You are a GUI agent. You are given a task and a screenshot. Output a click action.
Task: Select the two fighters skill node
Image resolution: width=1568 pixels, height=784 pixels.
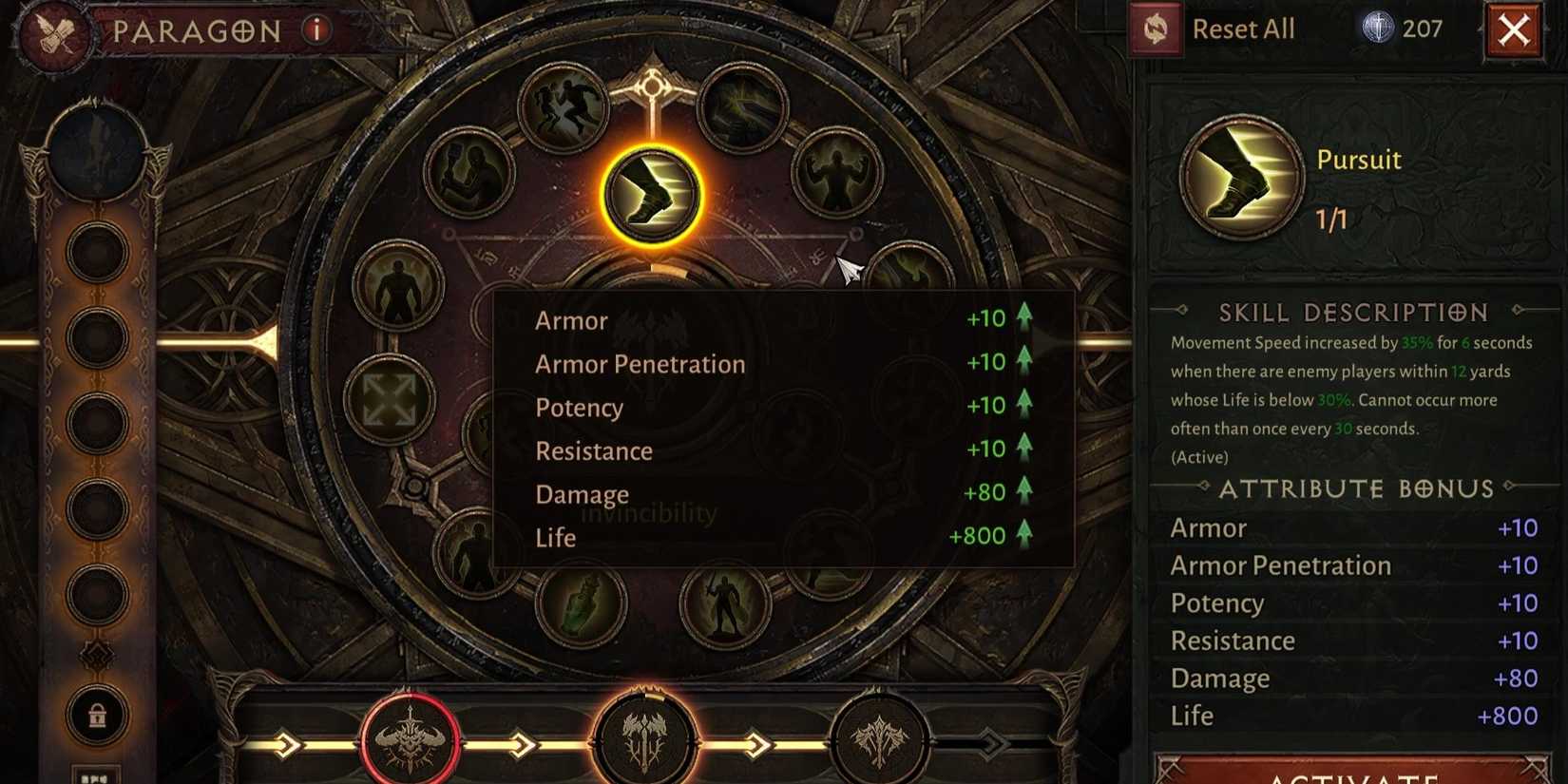(468, 174)
